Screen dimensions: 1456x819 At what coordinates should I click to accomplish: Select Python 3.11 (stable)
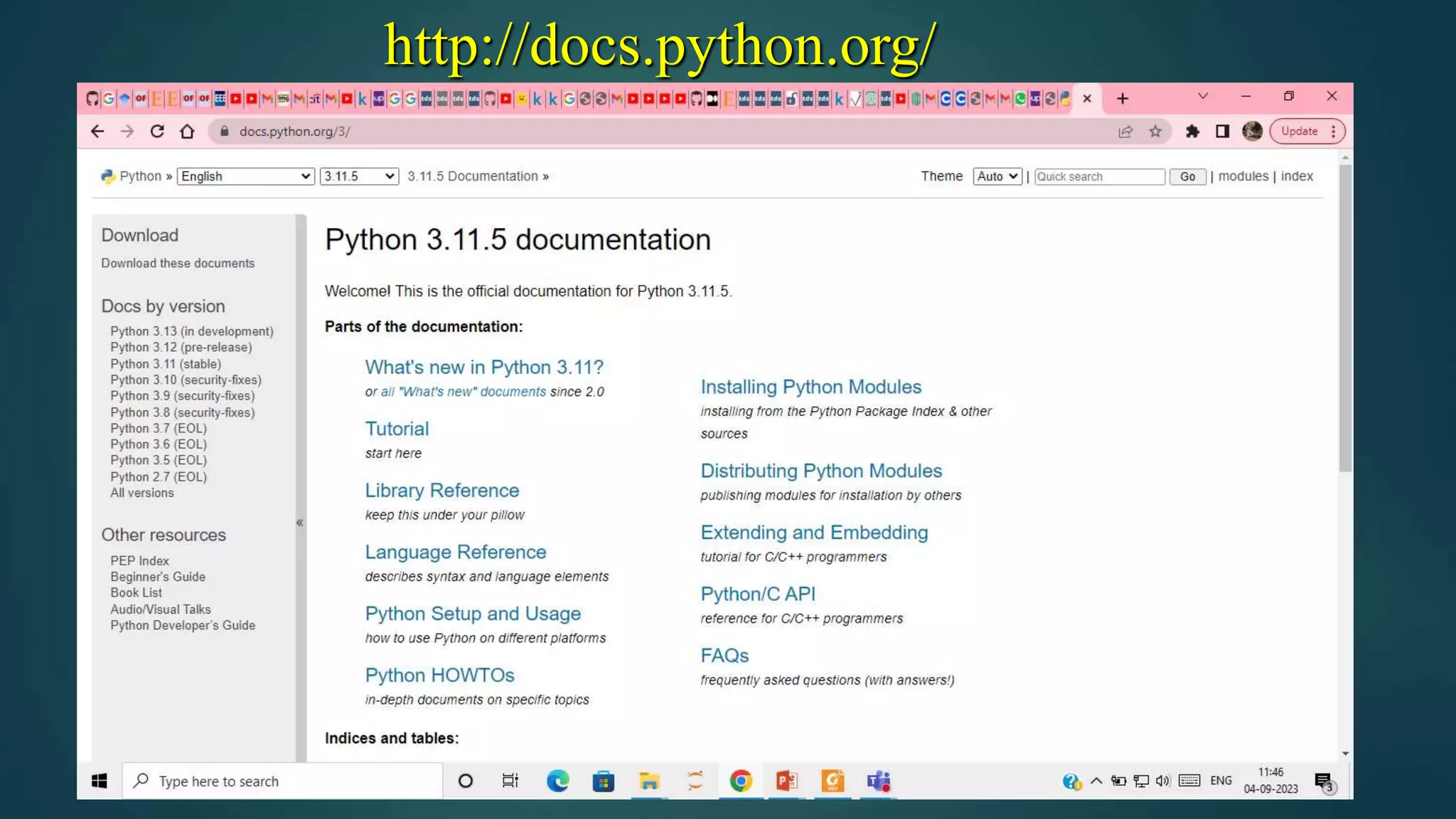pyautogui.click(x=166, y=364)
